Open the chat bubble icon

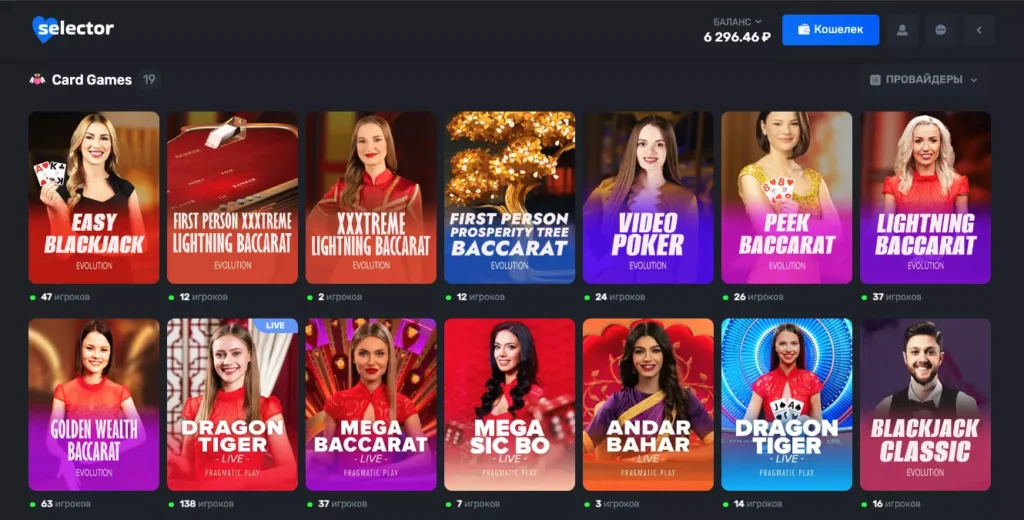tap(940, 30)
